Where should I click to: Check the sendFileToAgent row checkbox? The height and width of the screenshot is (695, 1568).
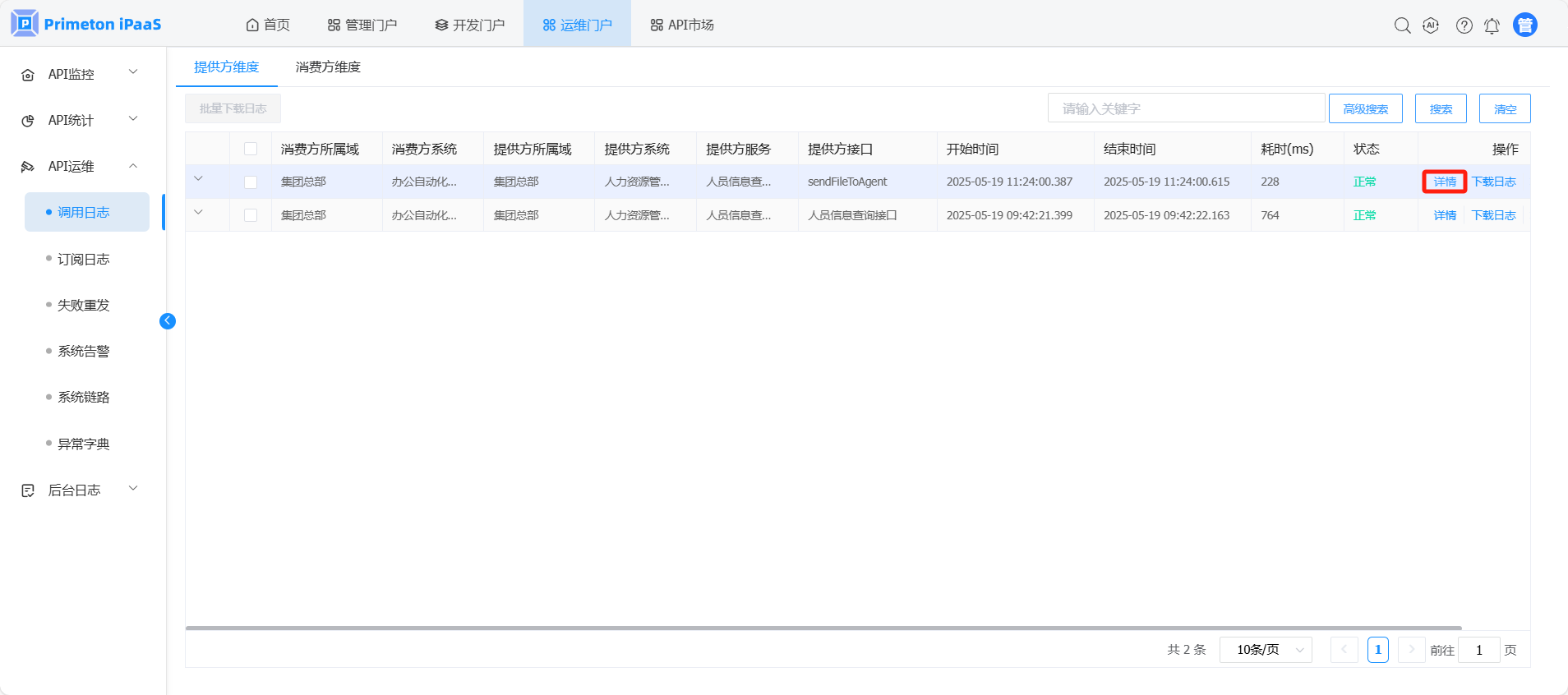pos(251,182)
